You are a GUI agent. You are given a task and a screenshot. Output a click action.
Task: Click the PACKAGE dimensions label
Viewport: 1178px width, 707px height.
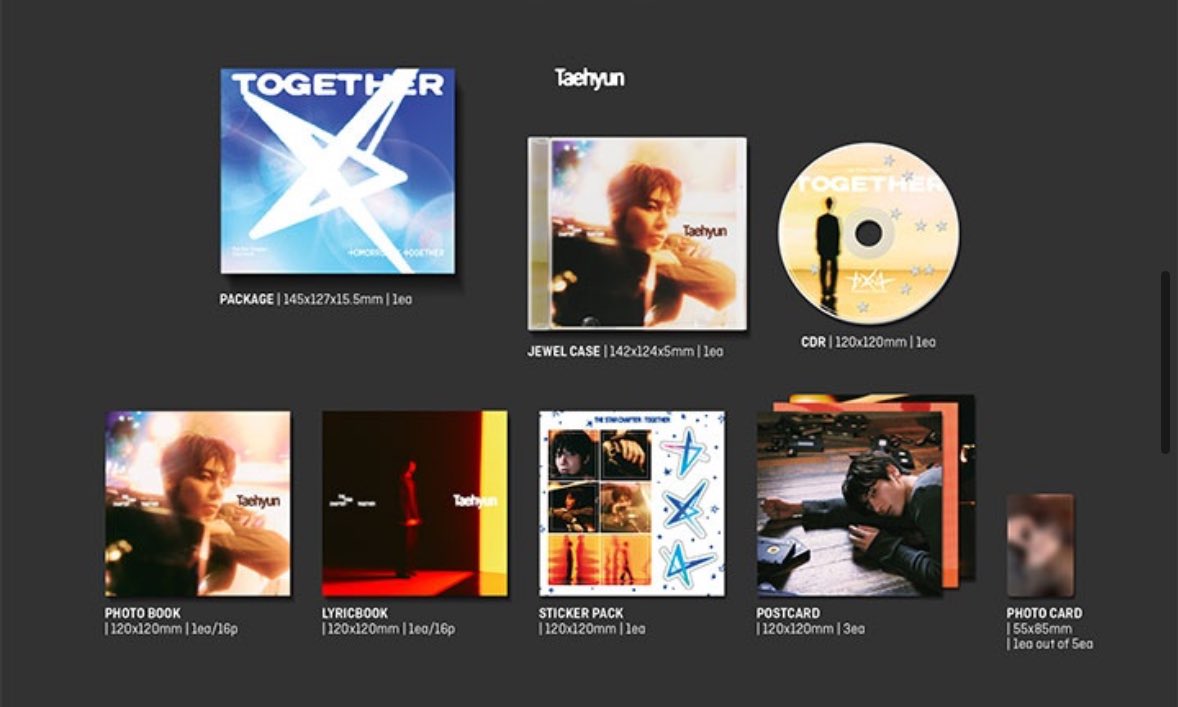(316, 299)
